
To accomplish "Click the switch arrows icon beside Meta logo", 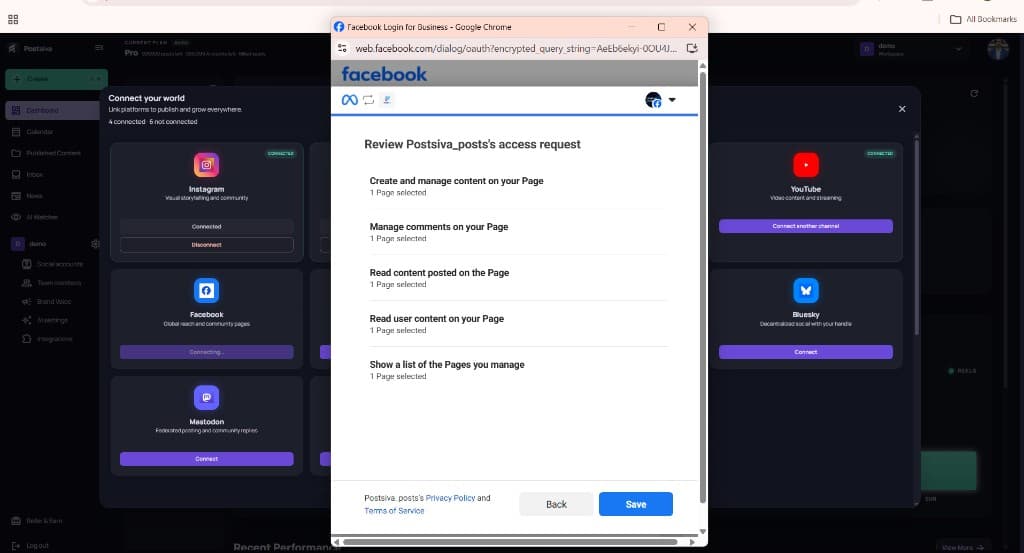I will pyautogui.click(x=368, y=100).
